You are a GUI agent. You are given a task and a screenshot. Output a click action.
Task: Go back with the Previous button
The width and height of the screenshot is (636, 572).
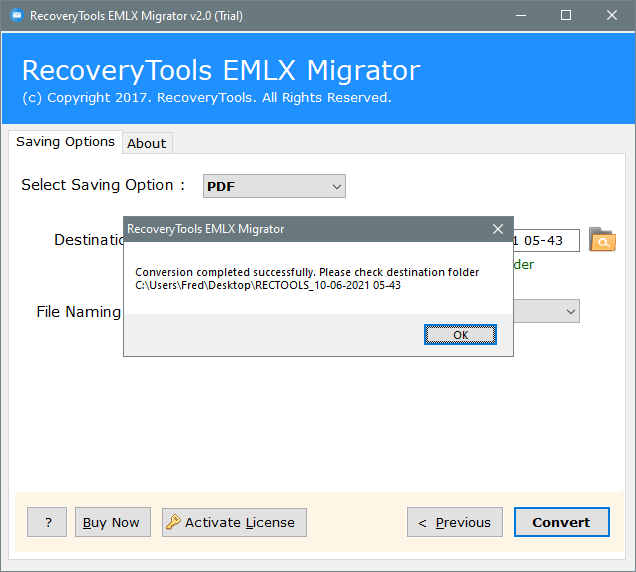(455, 522)
